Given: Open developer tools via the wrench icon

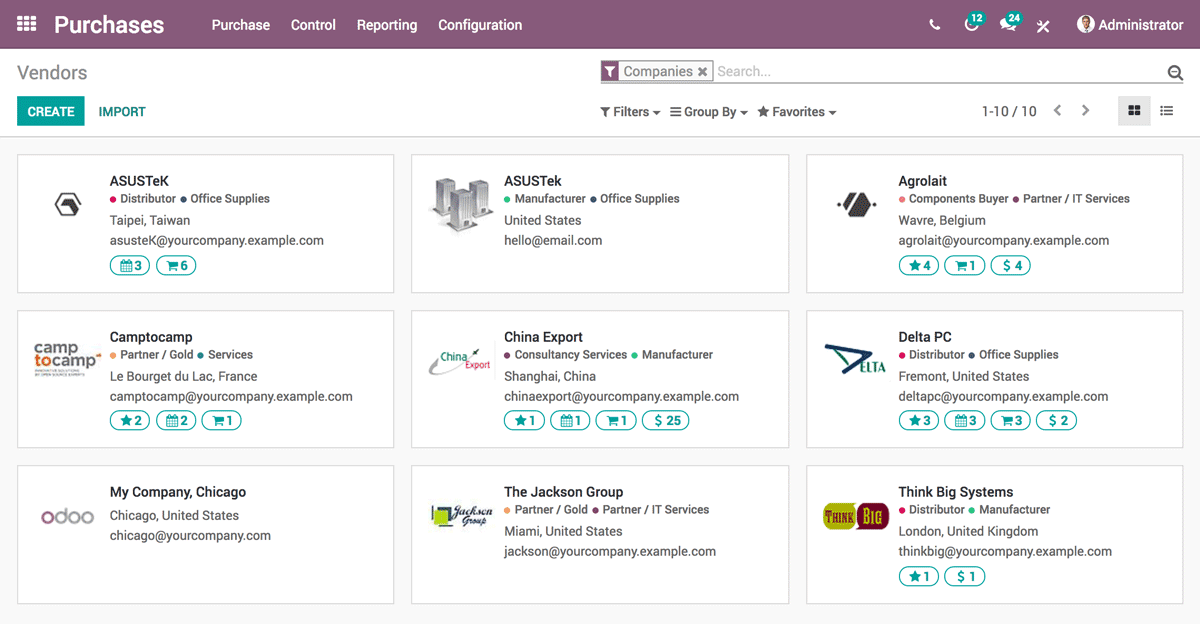Looking at the screenshot, I should coord(1043,24).
